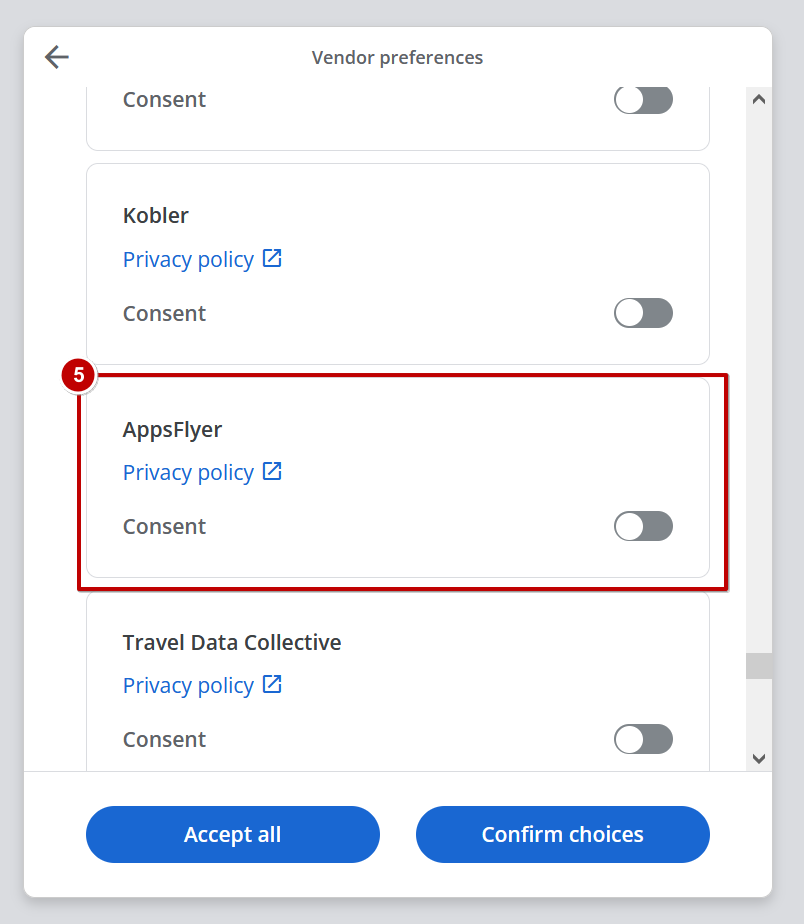
Task: Enable the Consent toggle for AppsFlyer
Action: pyautogui.click(x=643, y=526)
